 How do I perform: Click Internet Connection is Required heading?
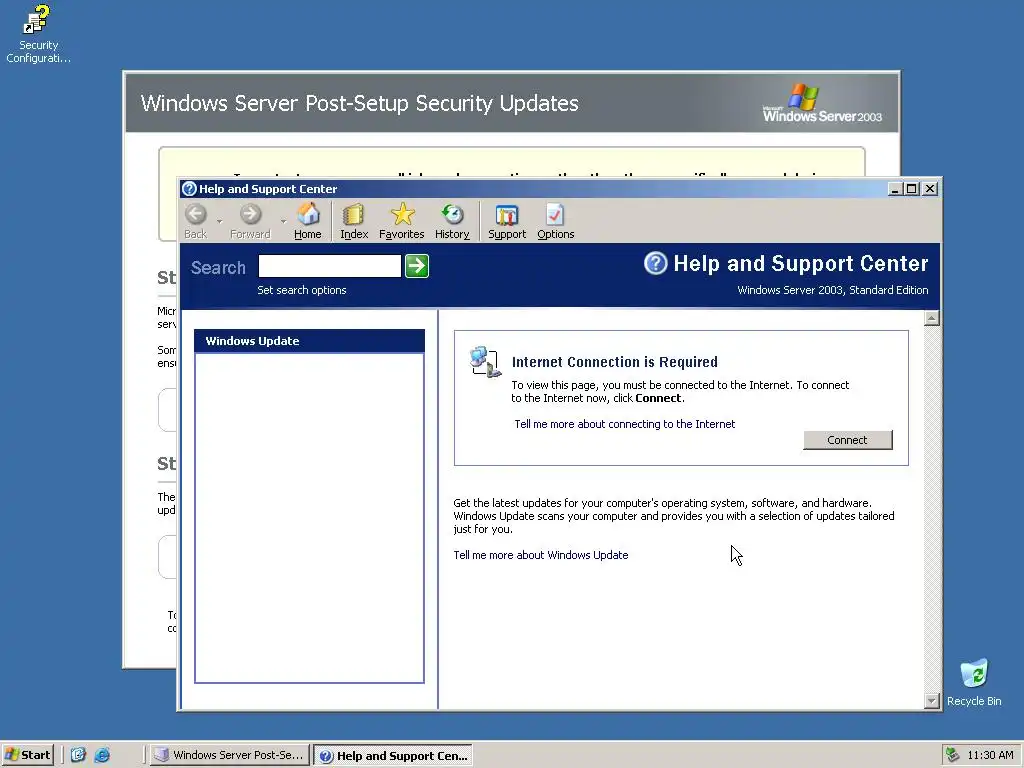pos(615,362)
